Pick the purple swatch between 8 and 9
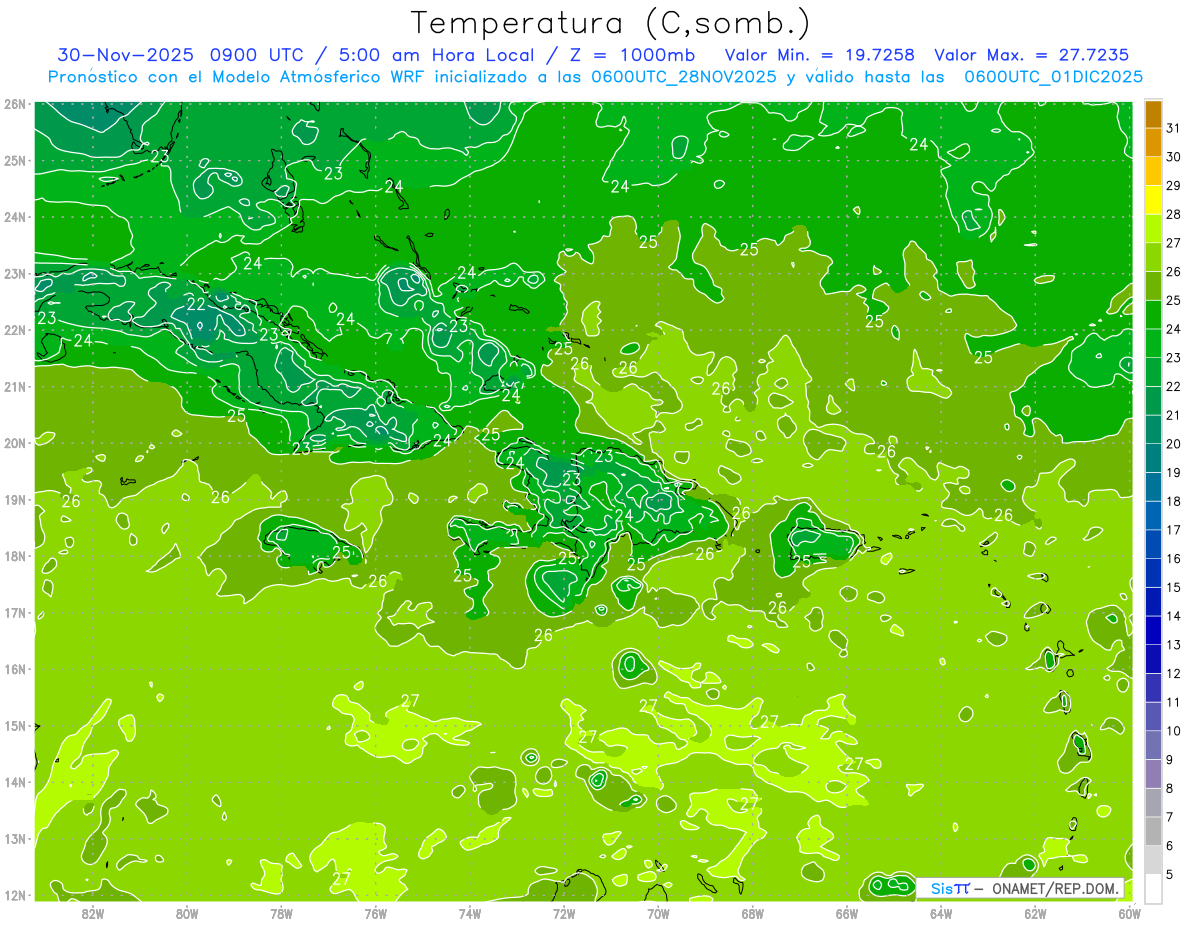Image resolution: width=1200 pixels, height=927 pixels. (x=1153, y=773)
